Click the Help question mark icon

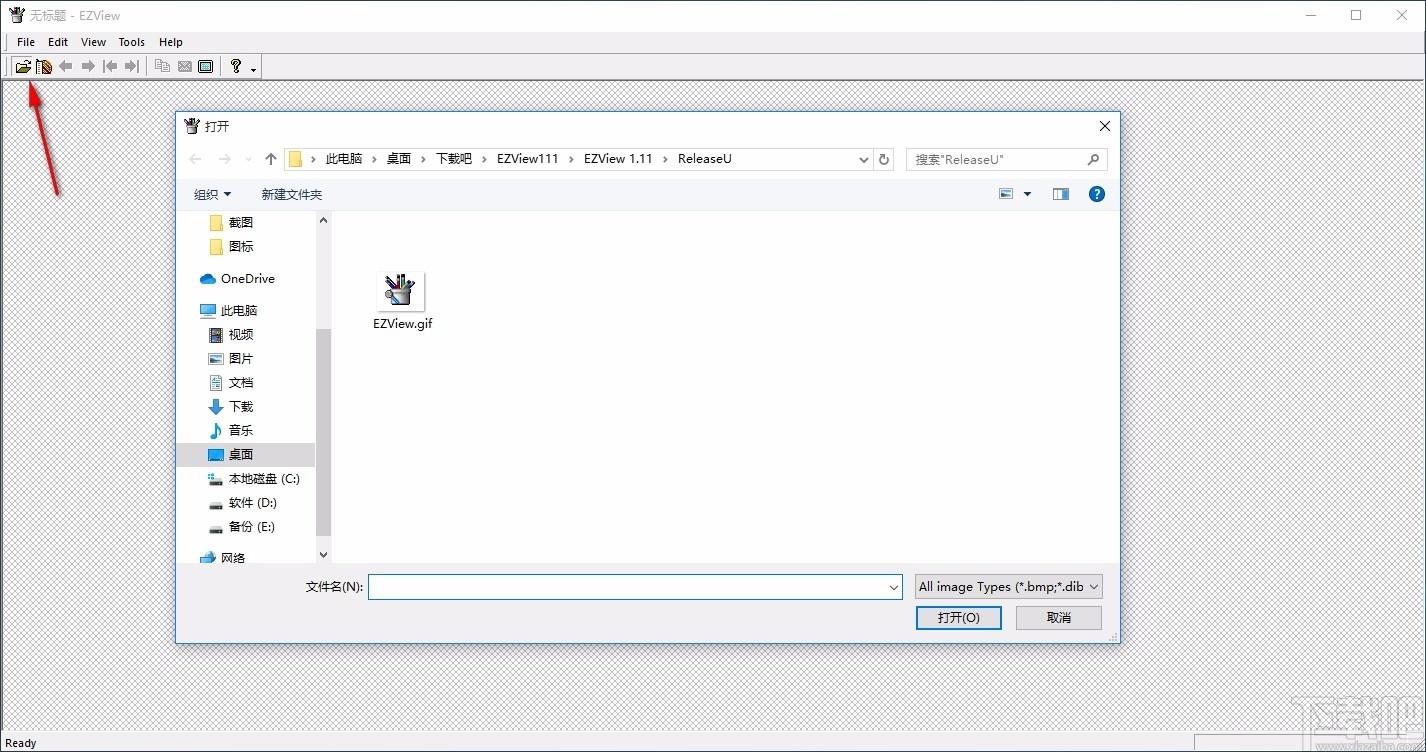(x=236, y=67)
